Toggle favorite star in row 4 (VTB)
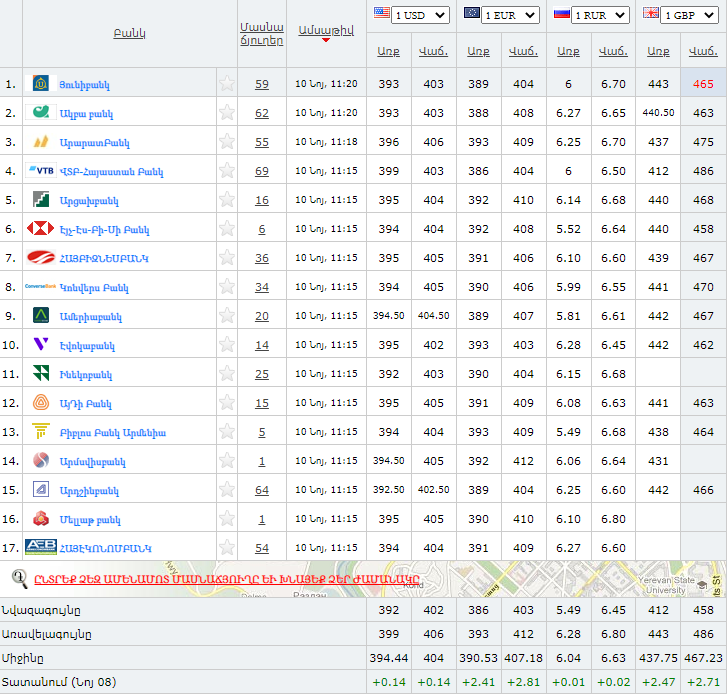The height and width of the screenshot is (694, 727). [227, 171]
